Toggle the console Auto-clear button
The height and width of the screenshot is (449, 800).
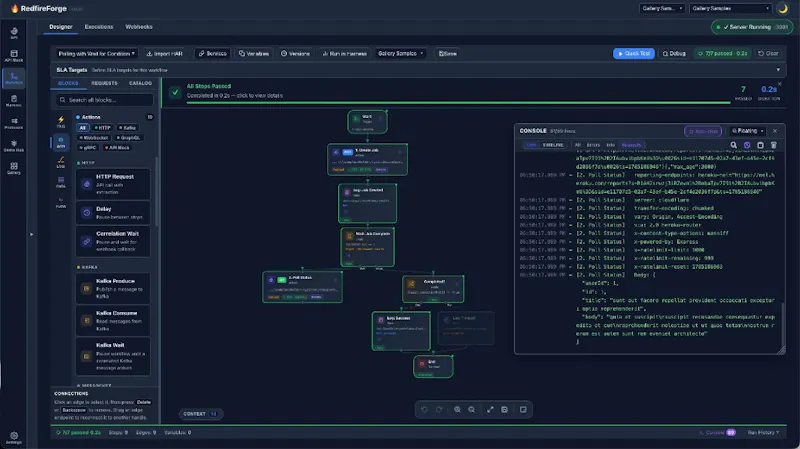703,131
